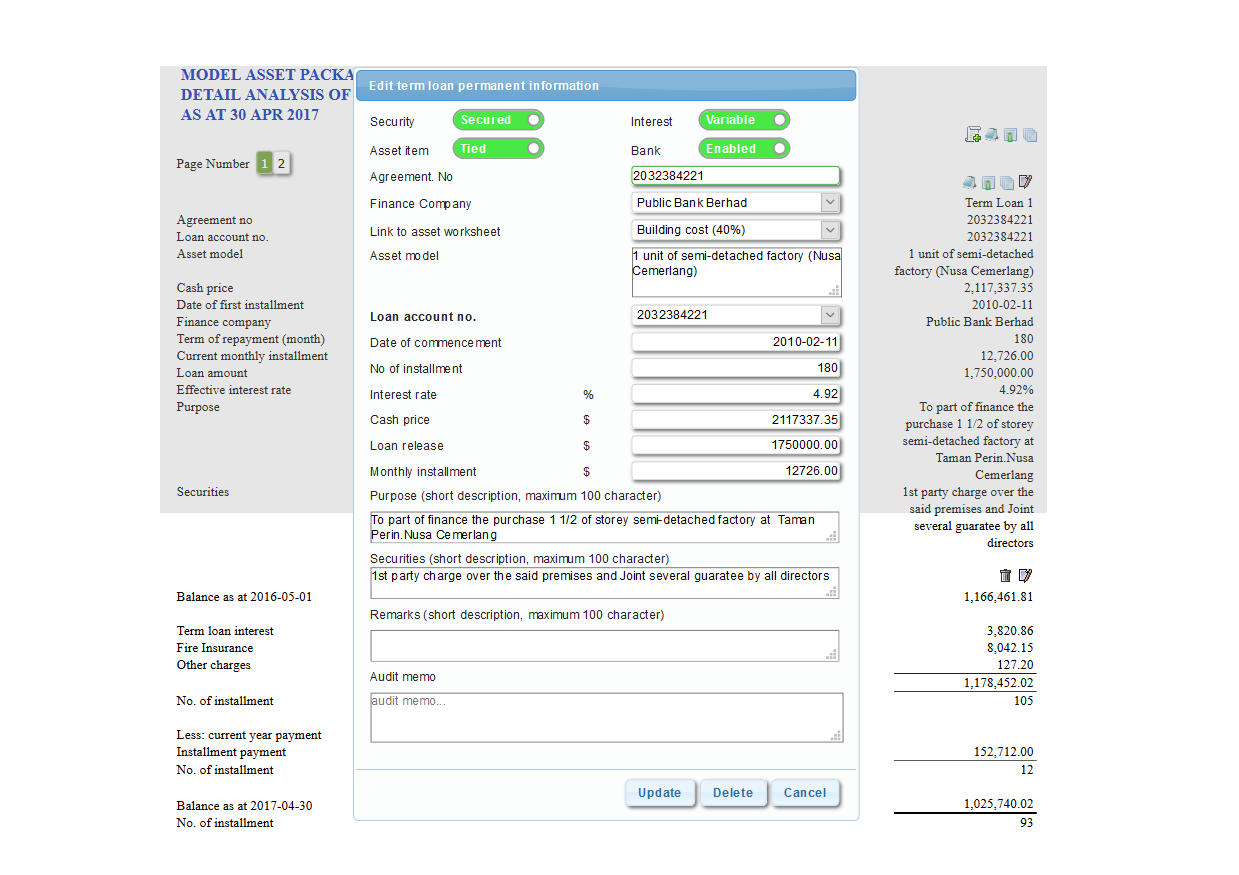Select page number 1
This screenshot has height=875, width=1239.
pos(265,164)
